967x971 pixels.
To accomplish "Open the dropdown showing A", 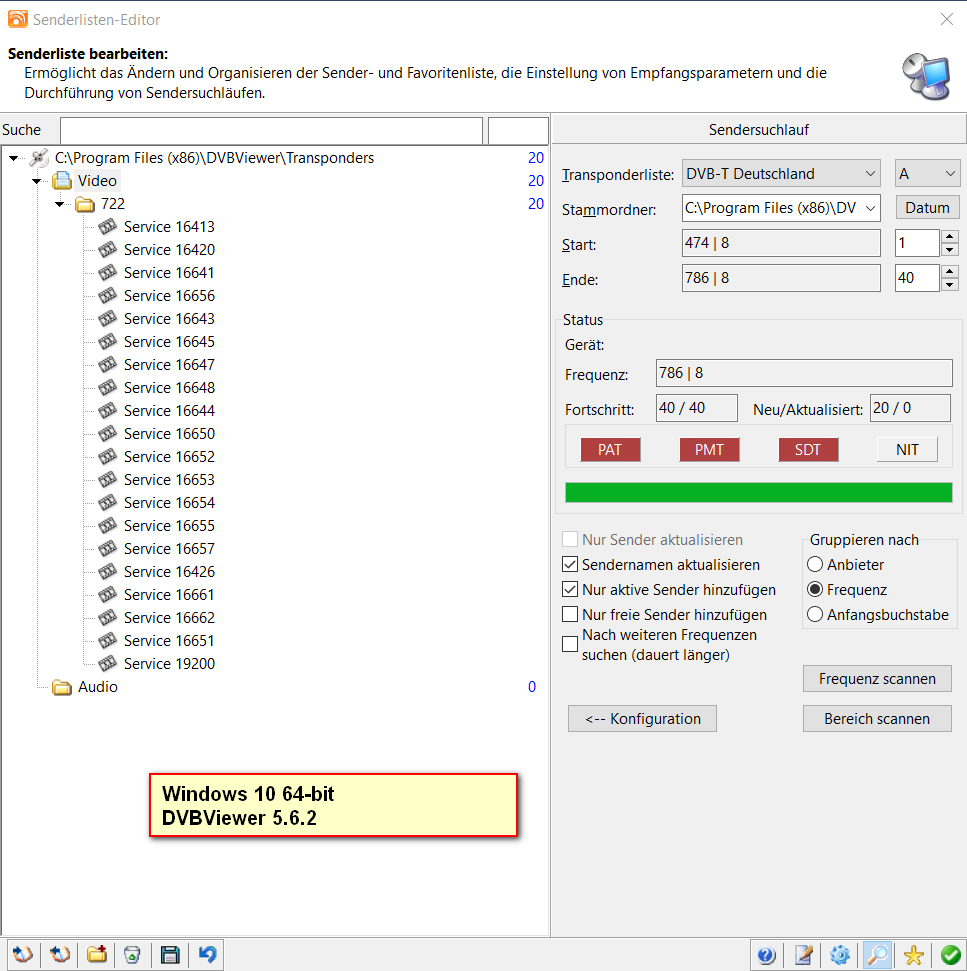I will [x=927, y=174].
